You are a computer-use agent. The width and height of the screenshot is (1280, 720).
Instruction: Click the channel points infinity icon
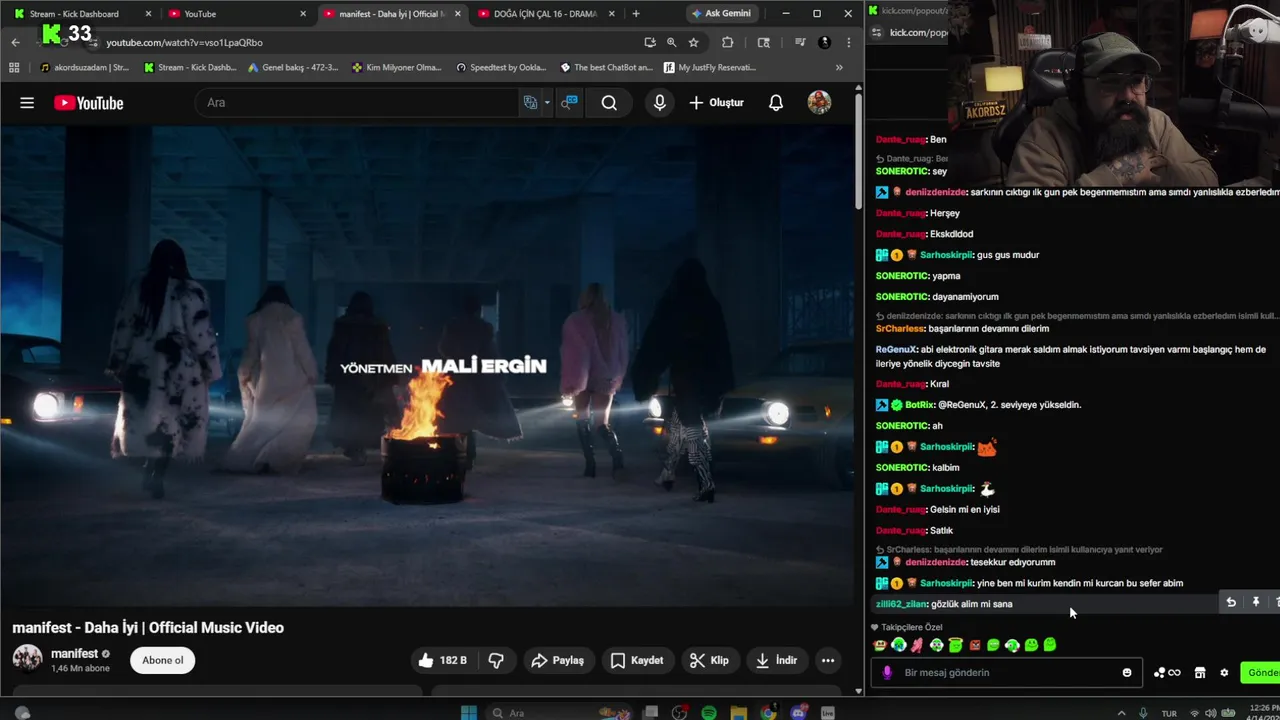click(1167, 673)
